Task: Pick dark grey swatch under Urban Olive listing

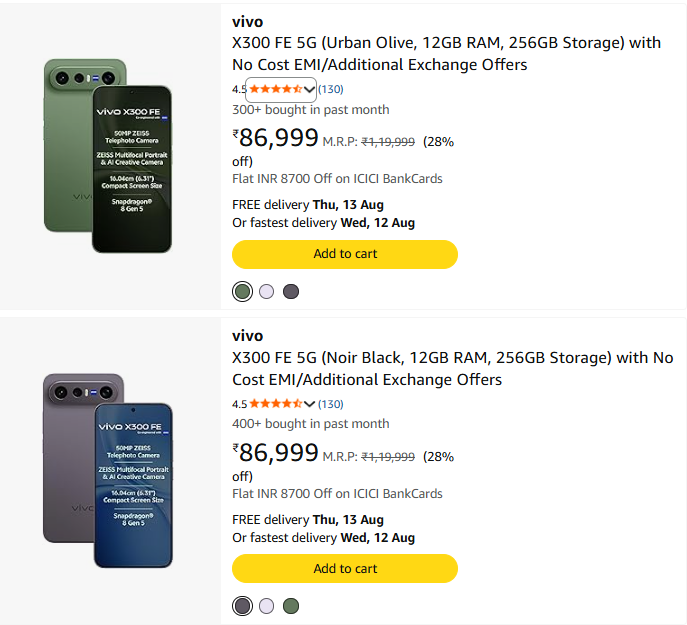Action: click(291, 291)
